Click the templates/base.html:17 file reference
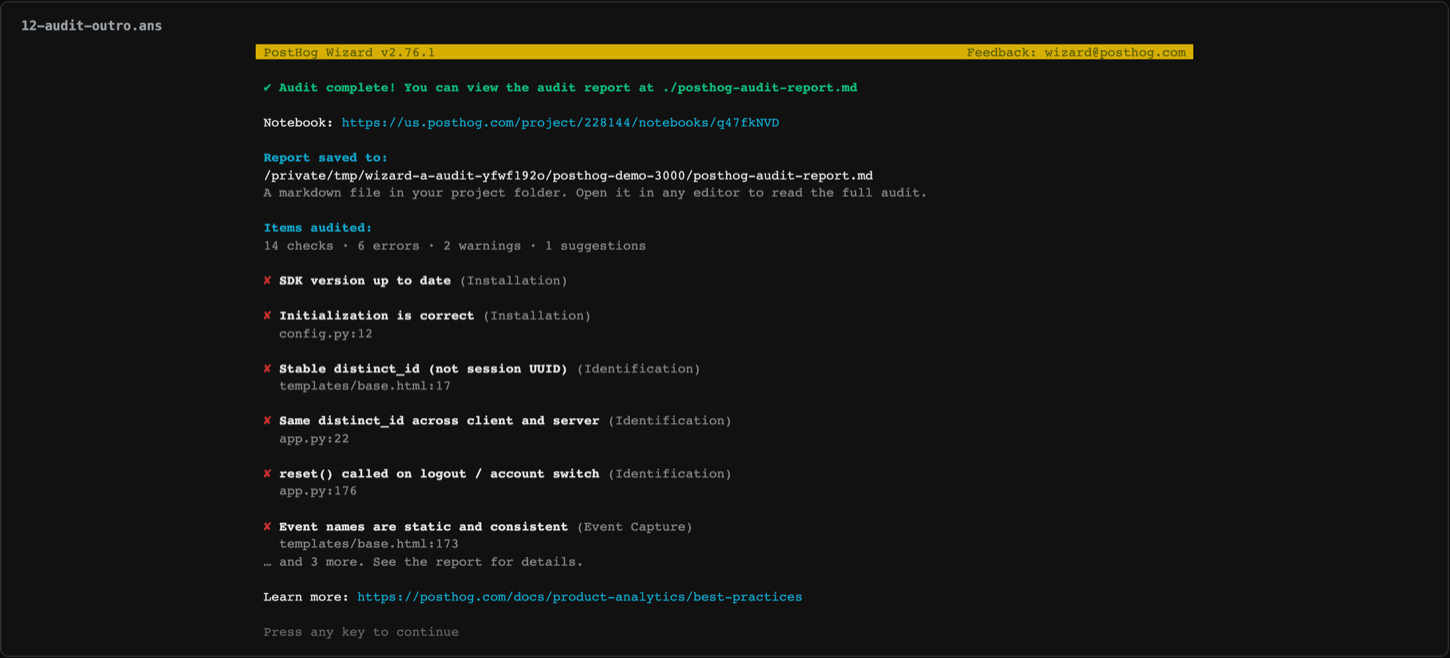This screenshot has width=1450, height=658. [365, 386]
